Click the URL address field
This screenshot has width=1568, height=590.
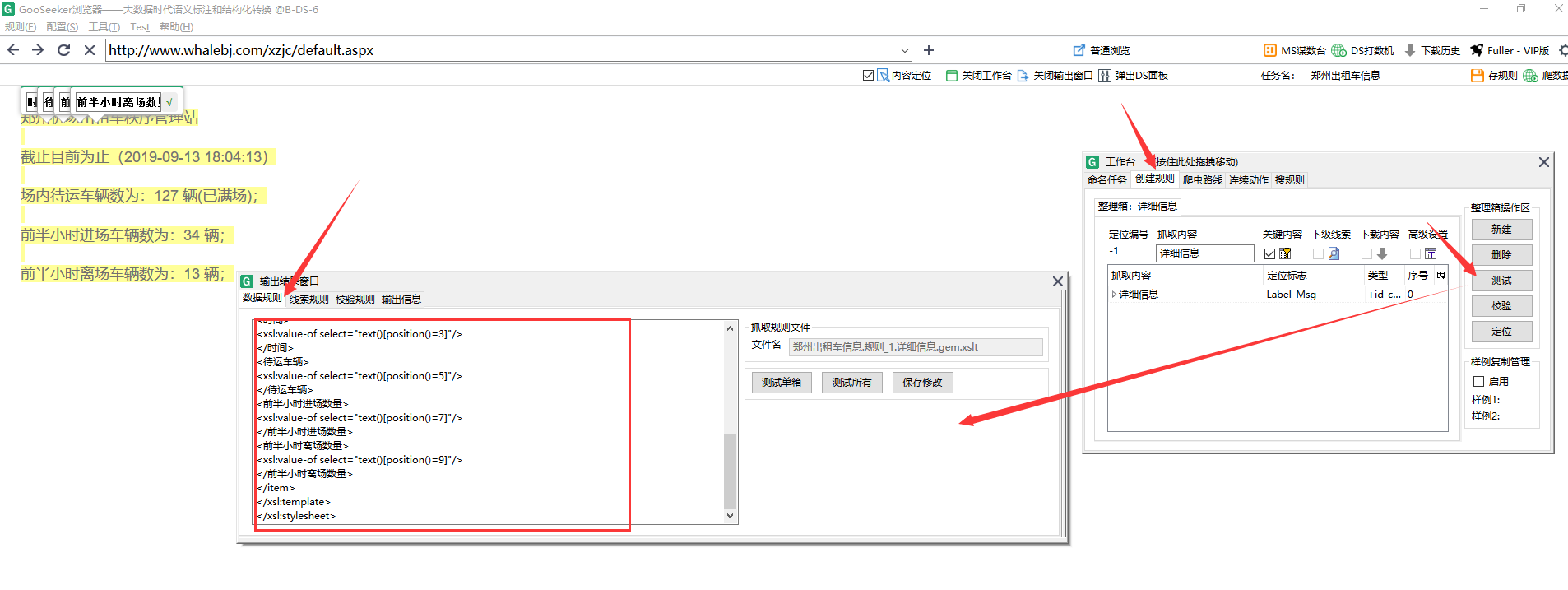[502, 50]
